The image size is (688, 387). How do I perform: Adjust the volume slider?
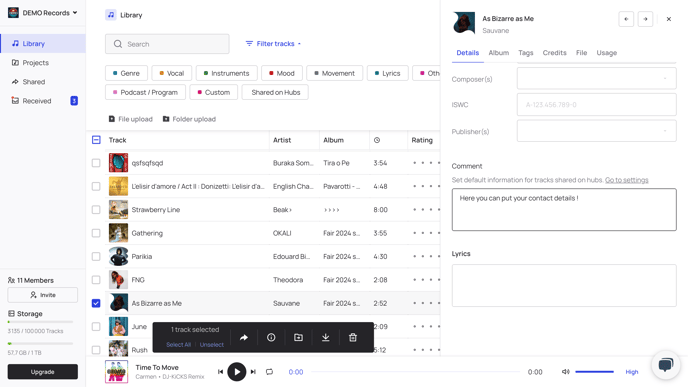[x=594, y=372]
